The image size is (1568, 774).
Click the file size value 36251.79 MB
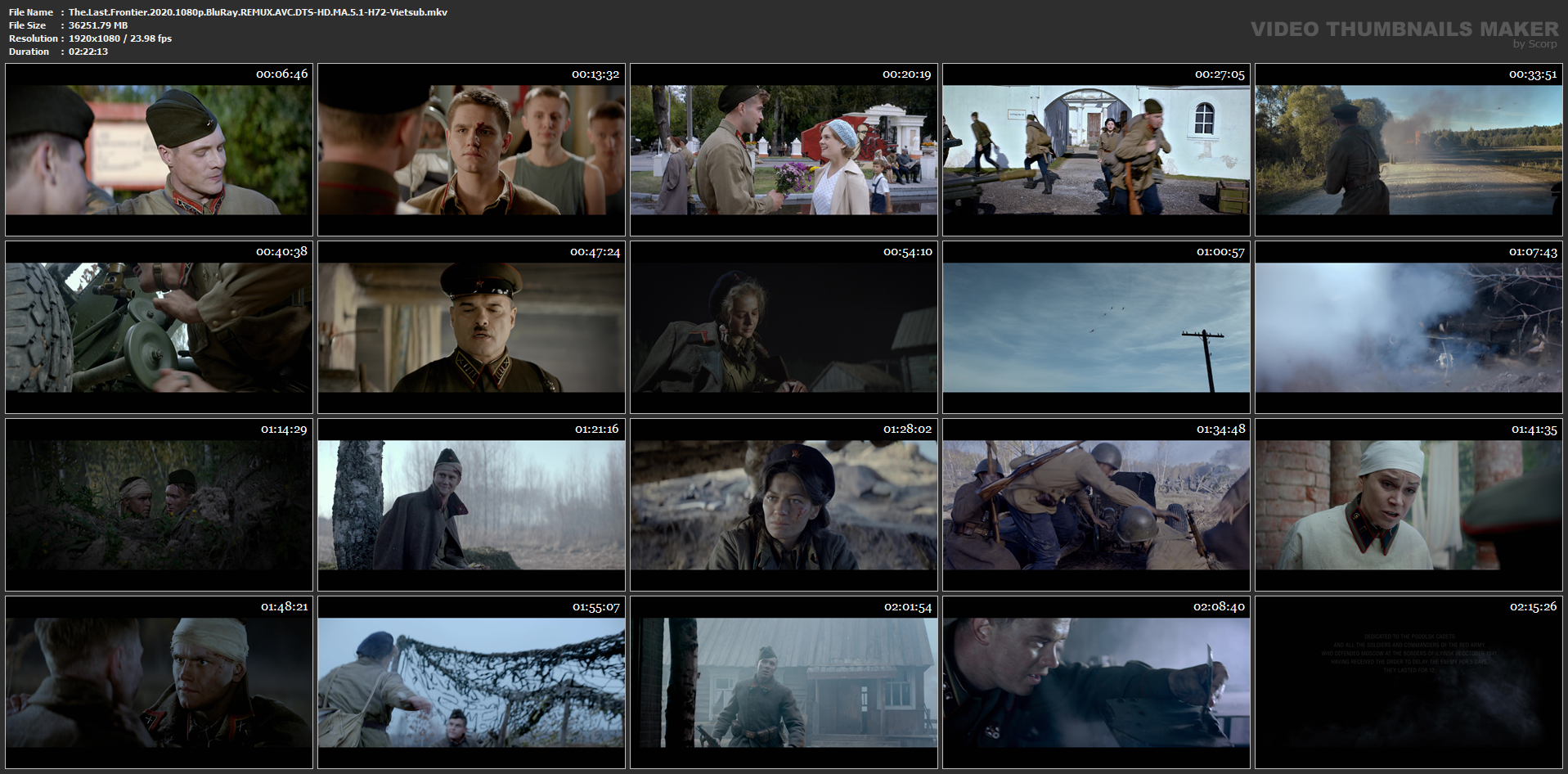coord(98,25)
